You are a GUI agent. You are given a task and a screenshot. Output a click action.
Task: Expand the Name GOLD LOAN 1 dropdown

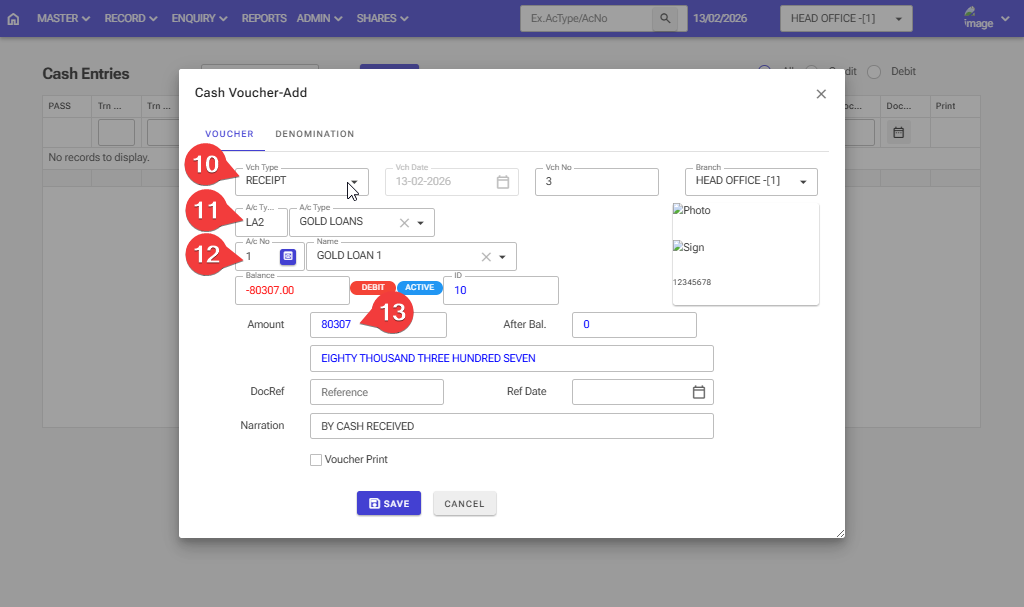click(502, 257)
